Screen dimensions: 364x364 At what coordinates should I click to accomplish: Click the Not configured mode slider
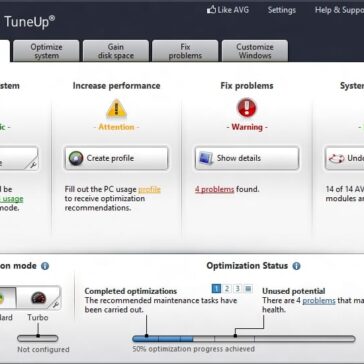38,339
